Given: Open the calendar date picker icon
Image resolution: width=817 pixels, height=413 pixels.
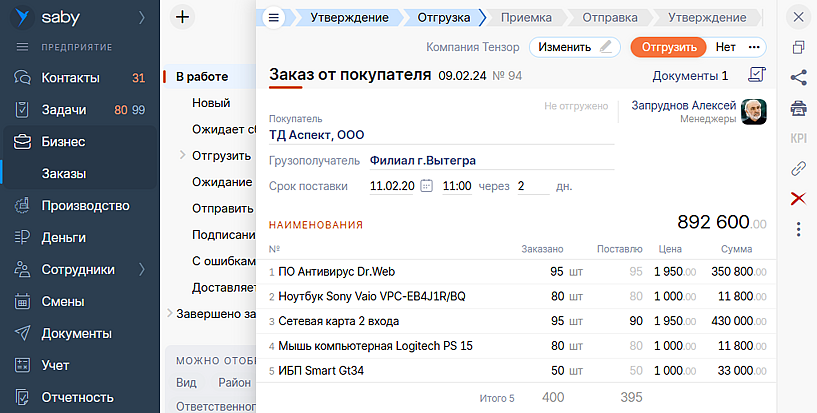Looking at the screenshot, I should tap(427, 186).
